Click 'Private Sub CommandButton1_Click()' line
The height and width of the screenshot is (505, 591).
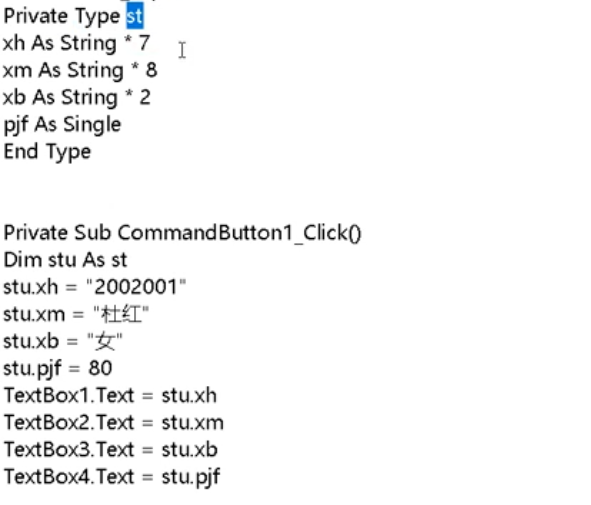(x=182, y=233)
